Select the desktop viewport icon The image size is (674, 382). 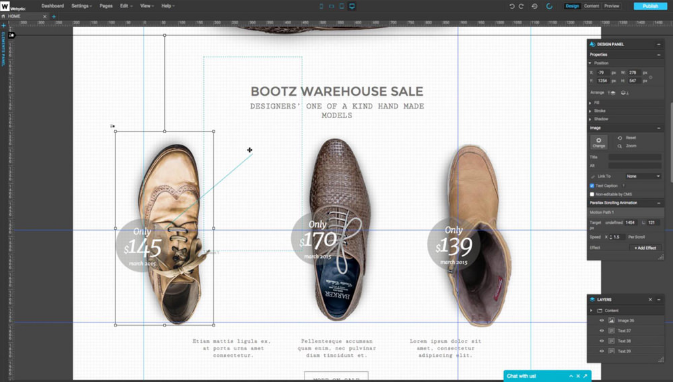(352, 6)
